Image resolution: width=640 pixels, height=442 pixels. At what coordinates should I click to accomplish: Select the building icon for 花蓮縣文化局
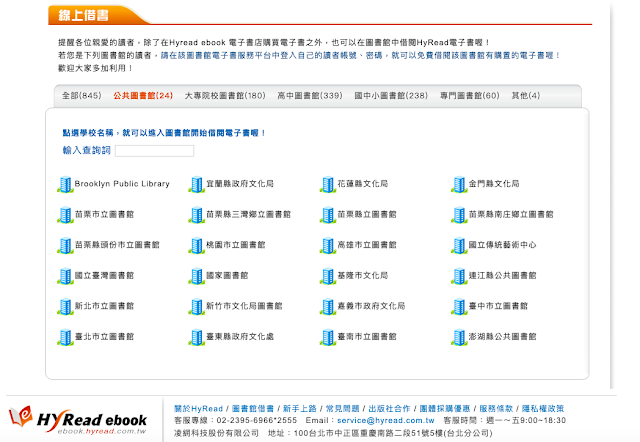328,184
